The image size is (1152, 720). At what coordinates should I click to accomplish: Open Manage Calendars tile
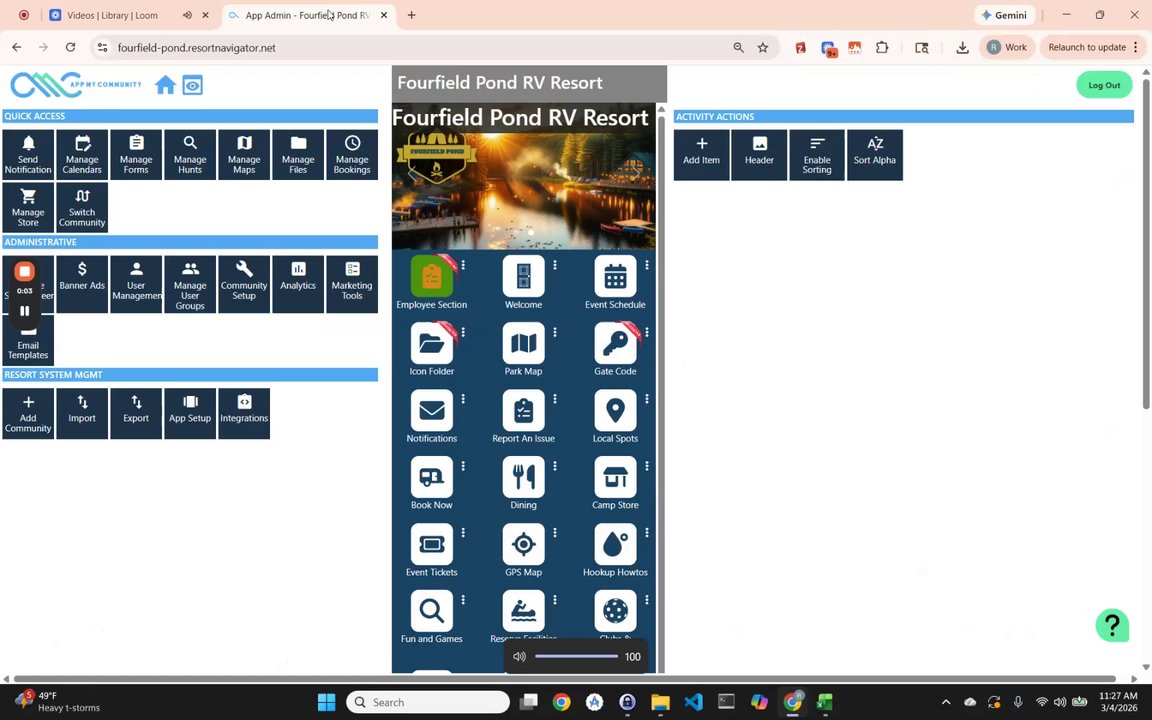[x=82, y=155]
